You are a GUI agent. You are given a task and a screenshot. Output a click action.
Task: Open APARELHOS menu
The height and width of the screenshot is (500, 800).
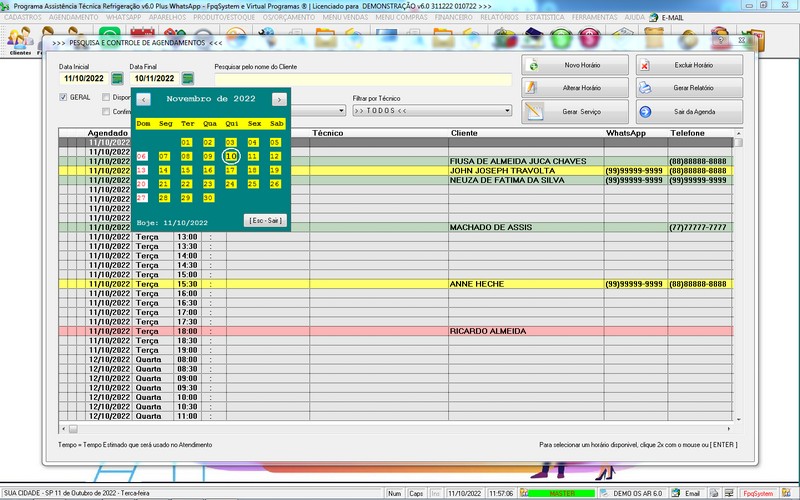(167, 17)
